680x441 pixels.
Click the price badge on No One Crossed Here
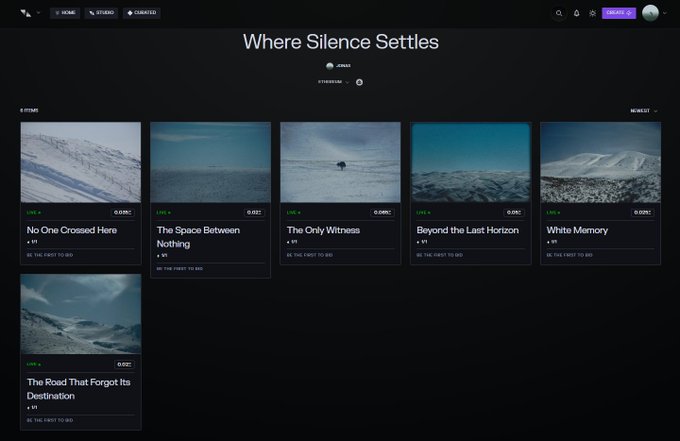[x=123, y=212]
